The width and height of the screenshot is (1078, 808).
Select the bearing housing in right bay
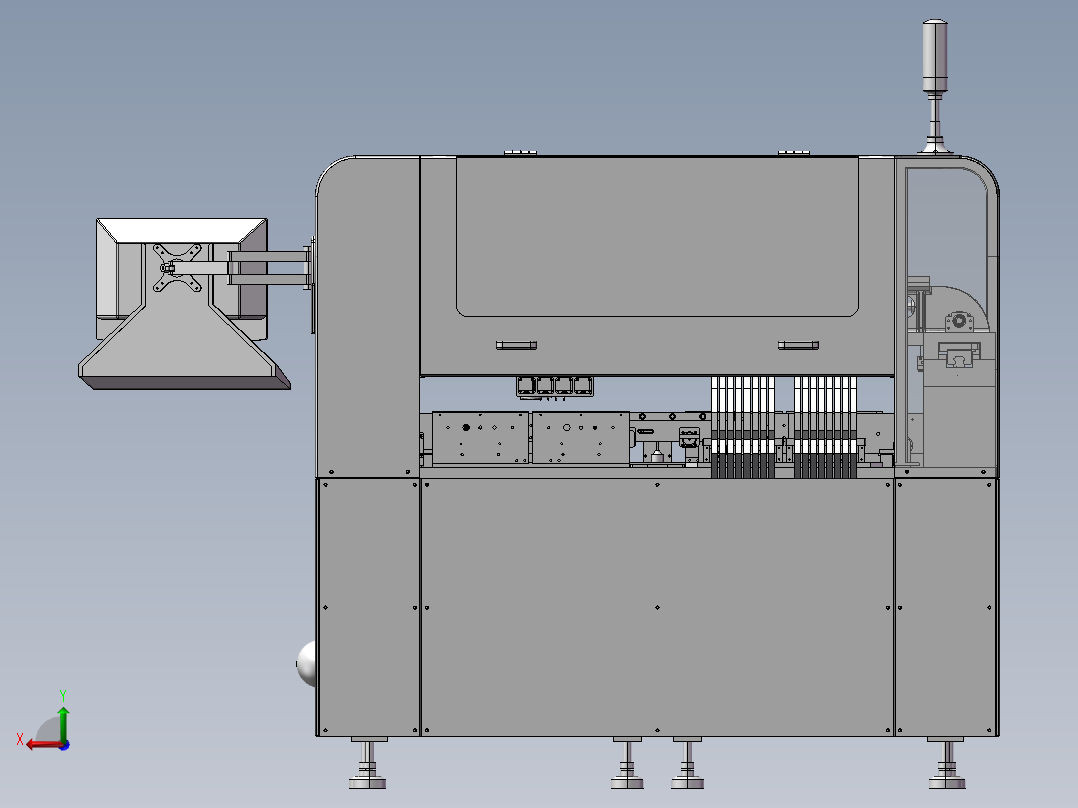point(958,321)
